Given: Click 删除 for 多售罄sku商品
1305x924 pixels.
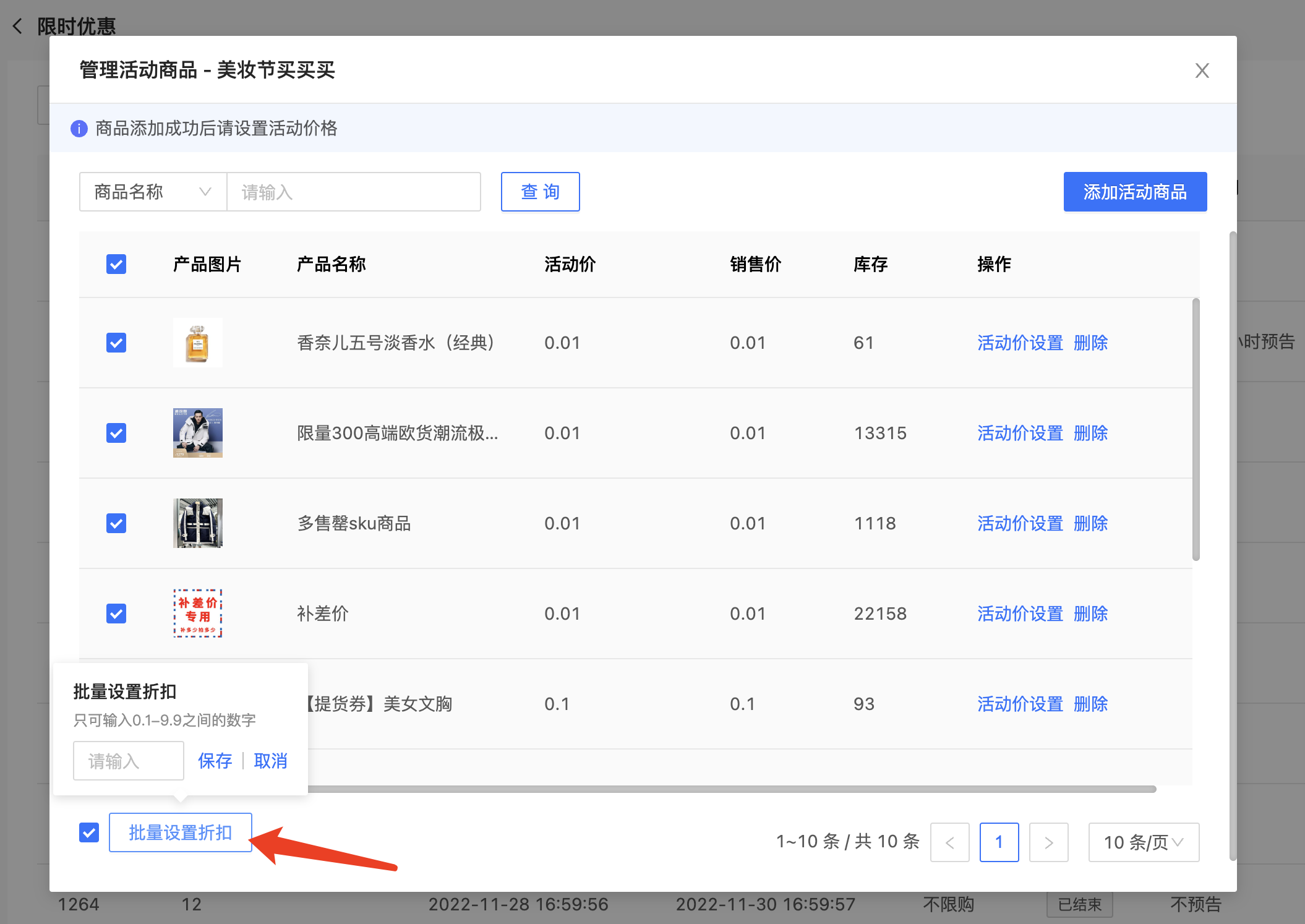Looking at the screenshot, I should [1090, 523].
